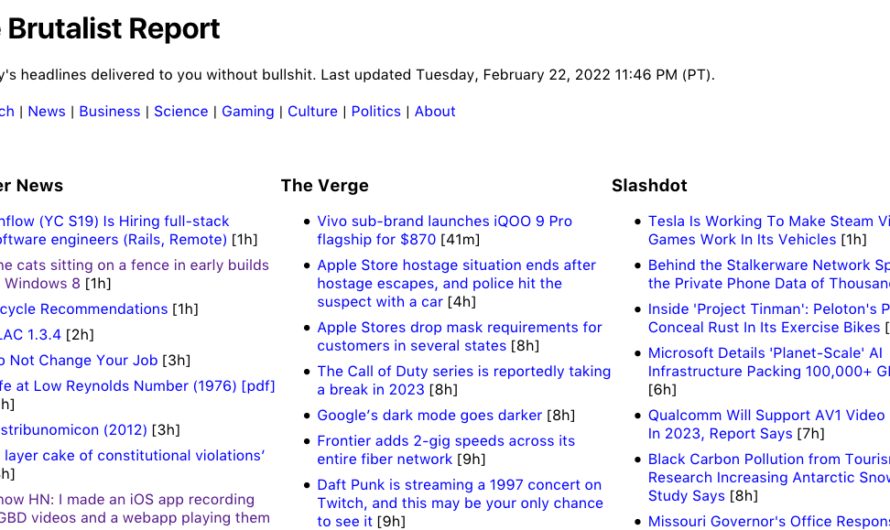Open Inside 'Project Tinman' Peloton article
Screen dimensions: 890x530
(x=767, y=309)
